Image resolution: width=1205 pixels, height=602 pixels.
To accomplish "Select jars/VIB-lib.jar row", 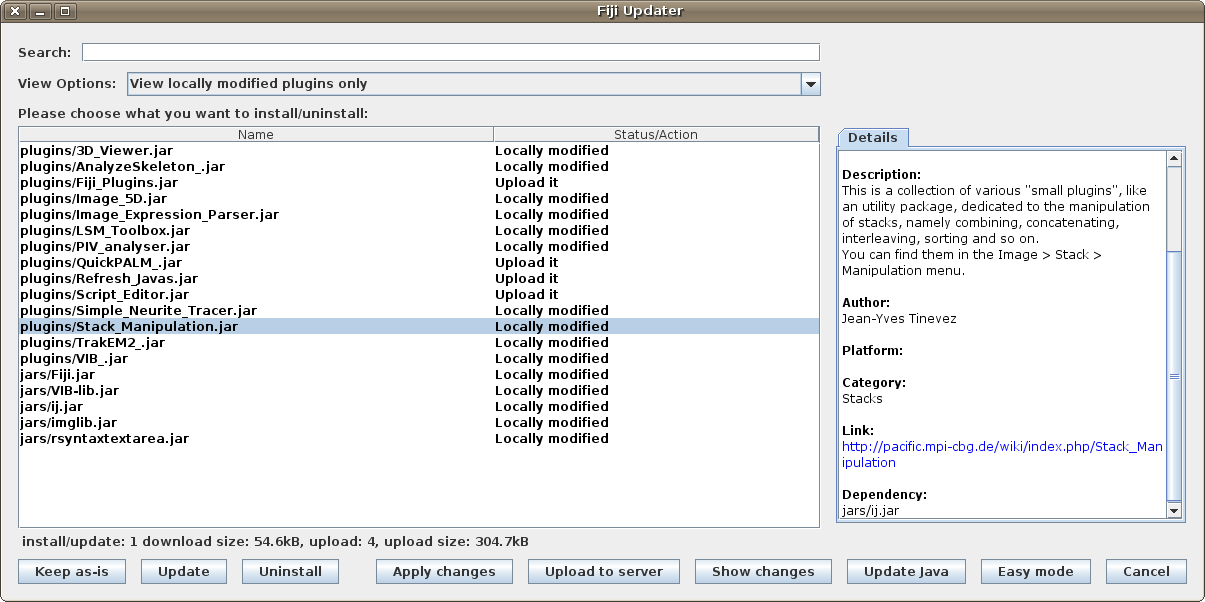I will click(419, 391).
